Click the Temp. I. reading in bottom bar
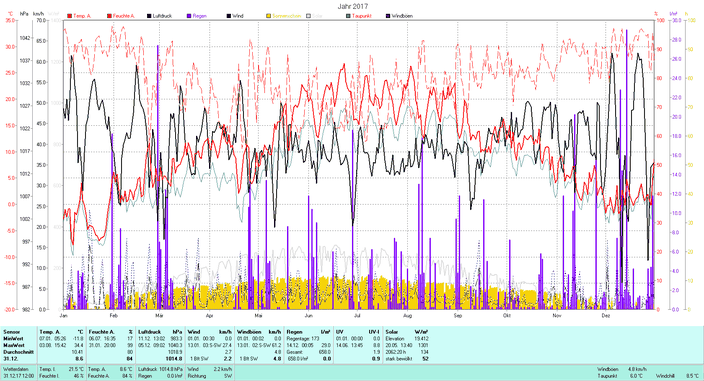The height and width of the screenshot is (381, 704). click(62, 369)
